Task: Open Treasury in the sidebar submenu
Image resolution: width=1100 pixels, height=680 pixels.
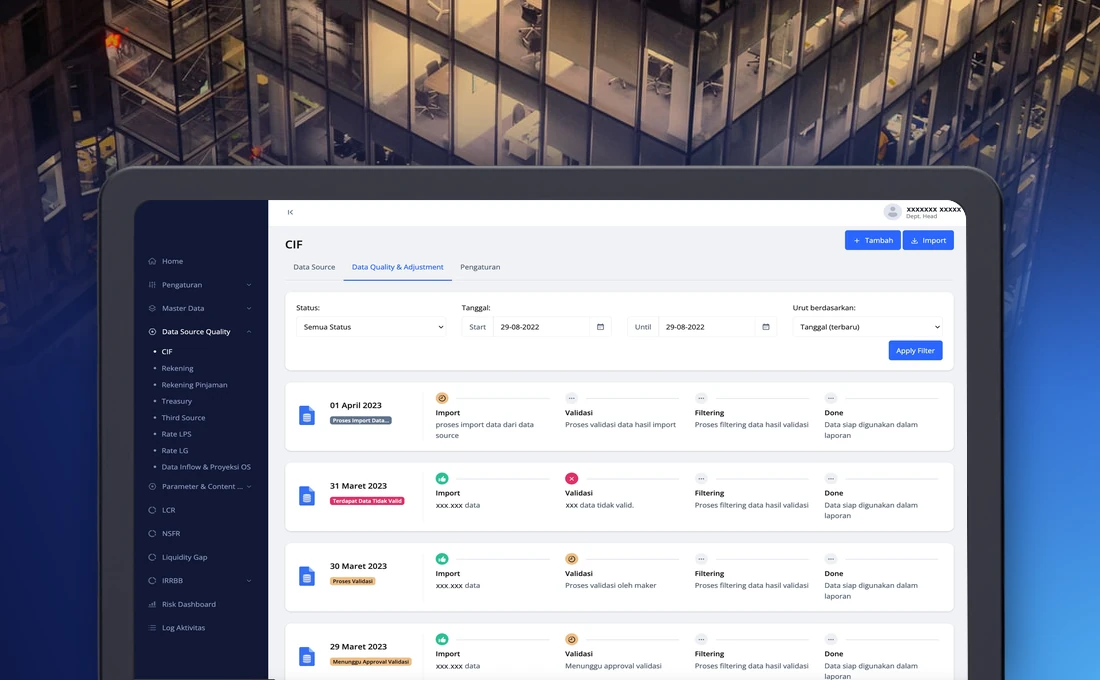Action: coord(177,401)
